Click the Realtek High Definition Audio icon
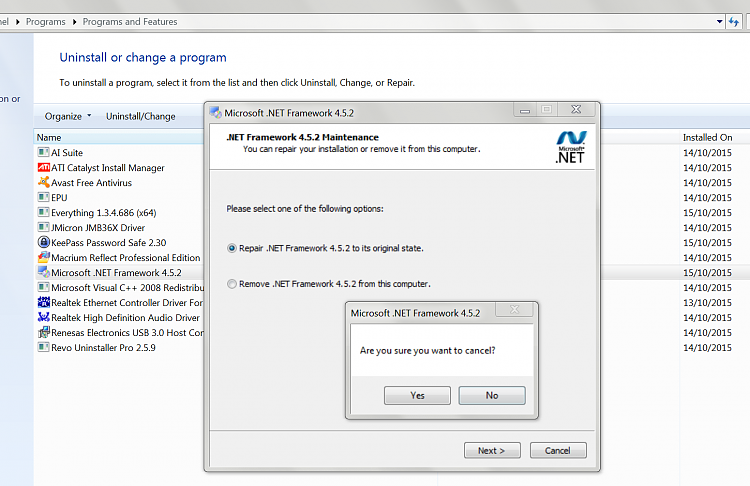750x486 pixels. pos(44,317)
